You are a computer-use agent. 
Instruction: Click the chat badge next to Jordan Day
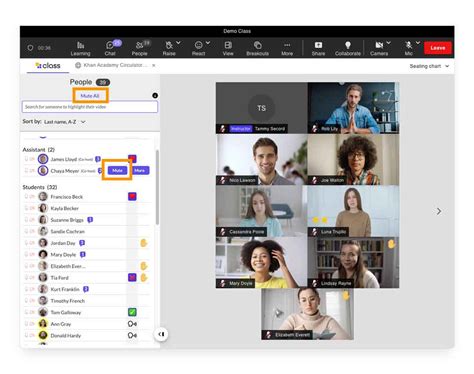(82, 243)
